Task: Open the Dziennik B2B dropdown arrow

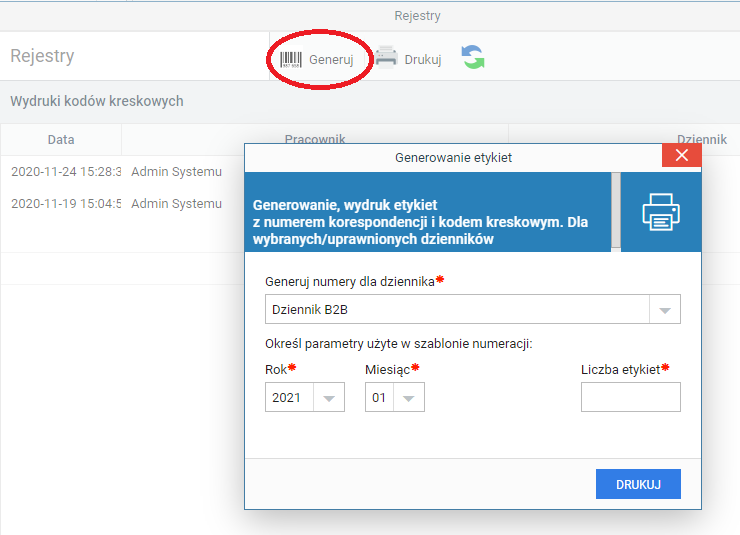Action: [665, 309]
